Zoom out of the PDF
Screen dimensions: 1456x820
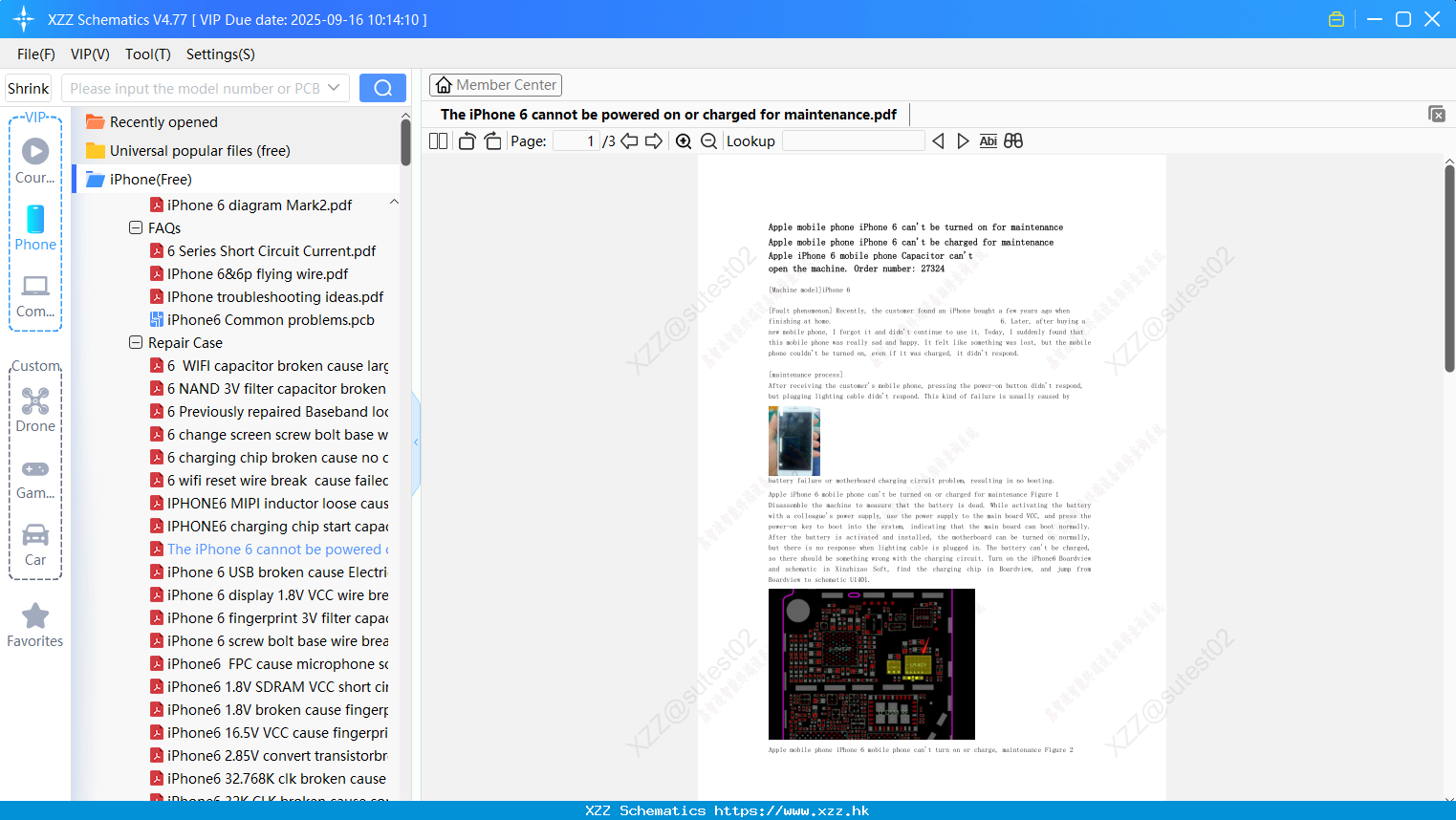[x=708, y=141]
